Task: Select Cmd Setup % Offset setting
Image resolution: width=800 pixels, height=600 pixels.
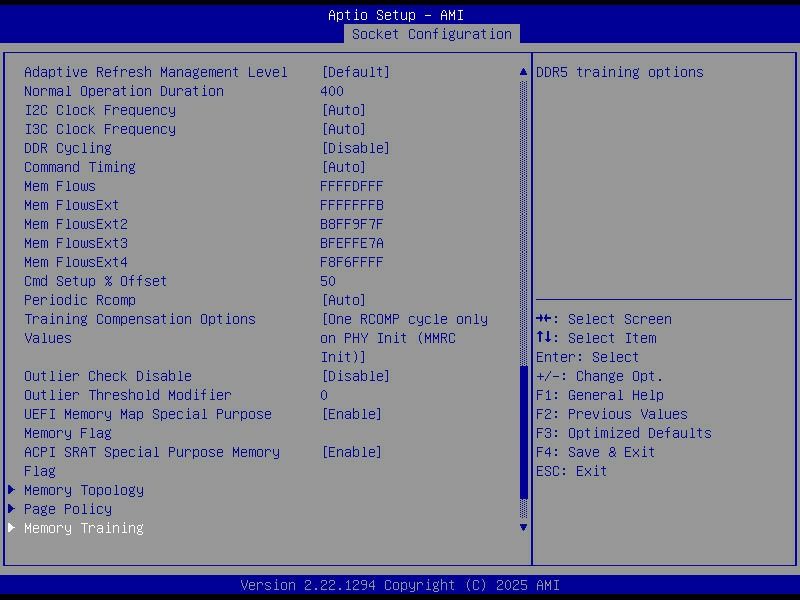Action: [95, 281]
